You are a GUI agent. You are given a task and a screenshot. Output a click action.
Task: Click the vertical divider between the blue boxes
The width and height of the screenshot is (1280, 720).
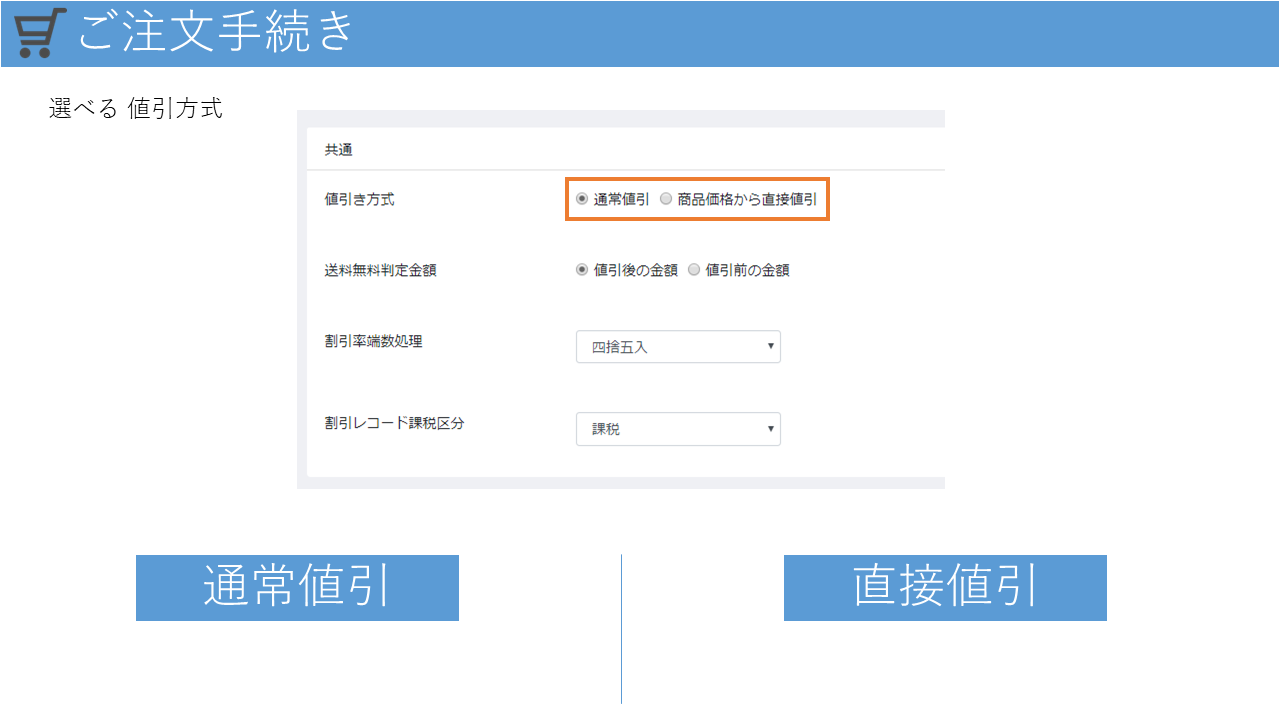point(621,630)
